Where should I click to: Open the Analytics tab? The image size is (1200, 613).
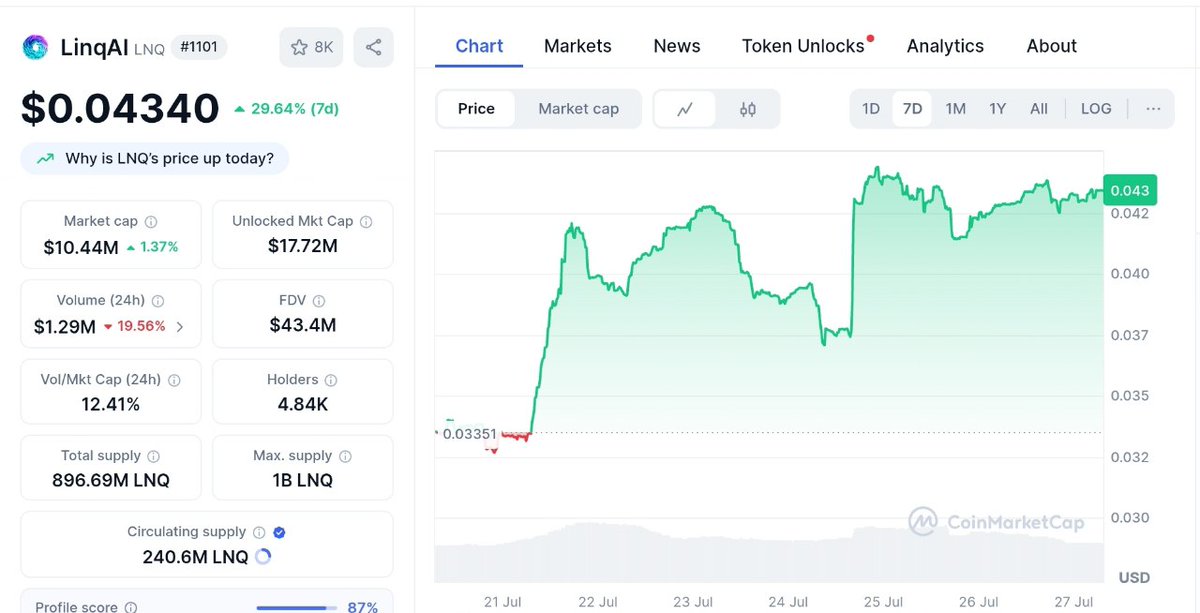click(x=945, y=46)
